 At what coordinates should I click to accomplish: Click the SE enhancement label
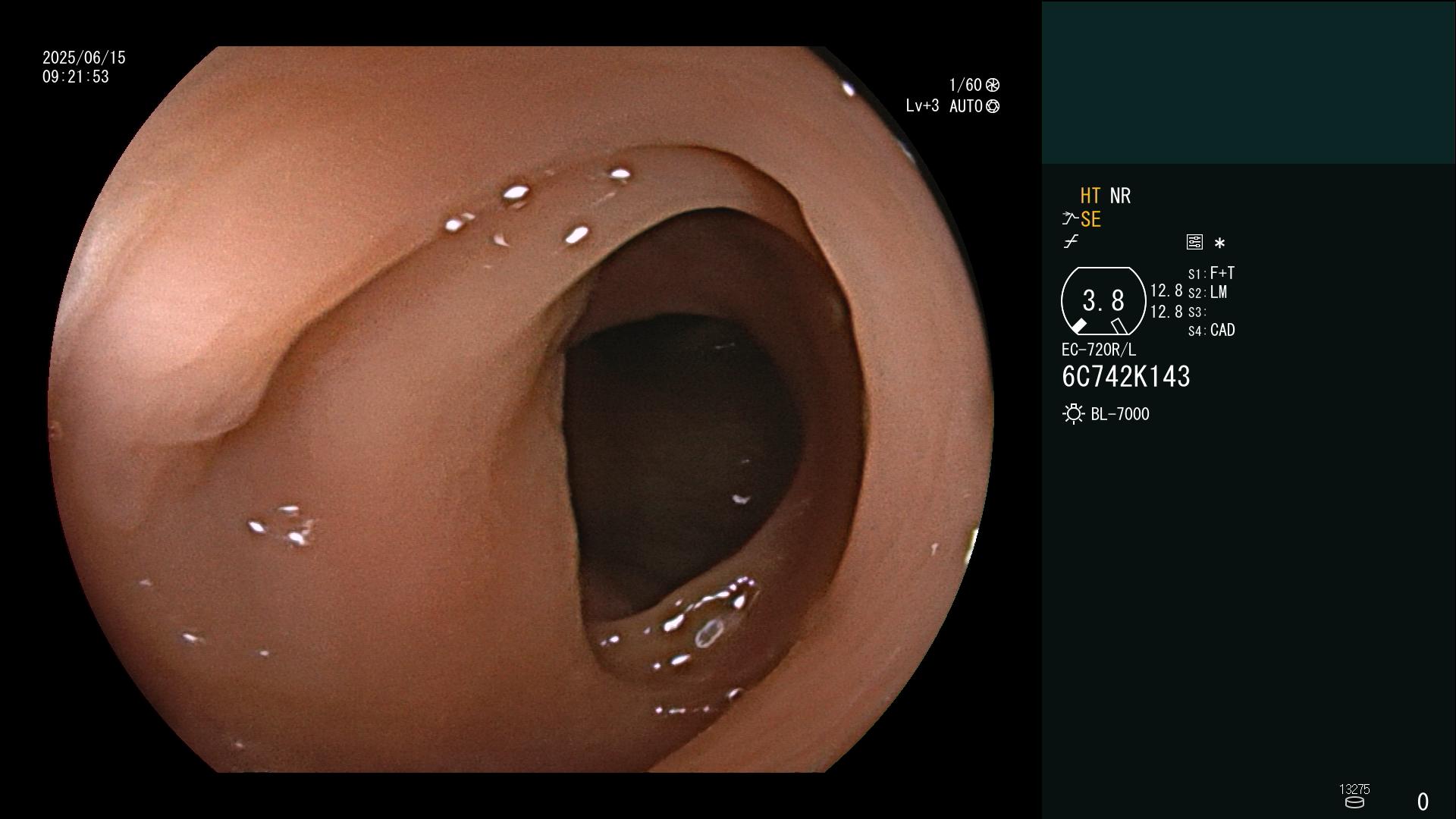pos(1090,219)
